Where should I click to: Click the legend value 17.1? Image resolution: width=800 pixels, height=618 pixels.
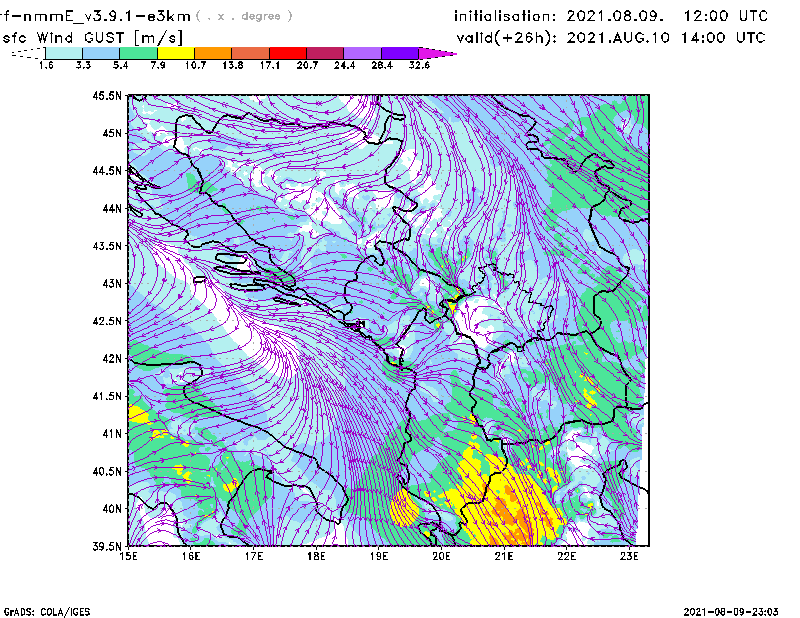270,65
